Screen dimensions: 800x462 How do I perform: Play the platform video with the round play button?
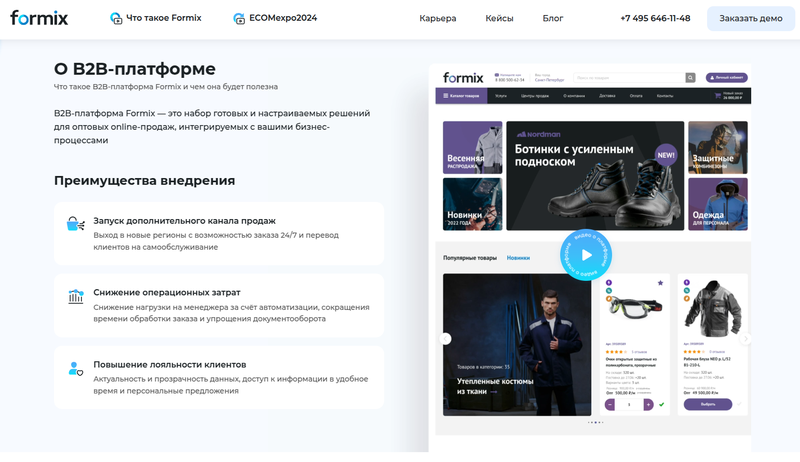pyautogui.click(x=586, y=255)
